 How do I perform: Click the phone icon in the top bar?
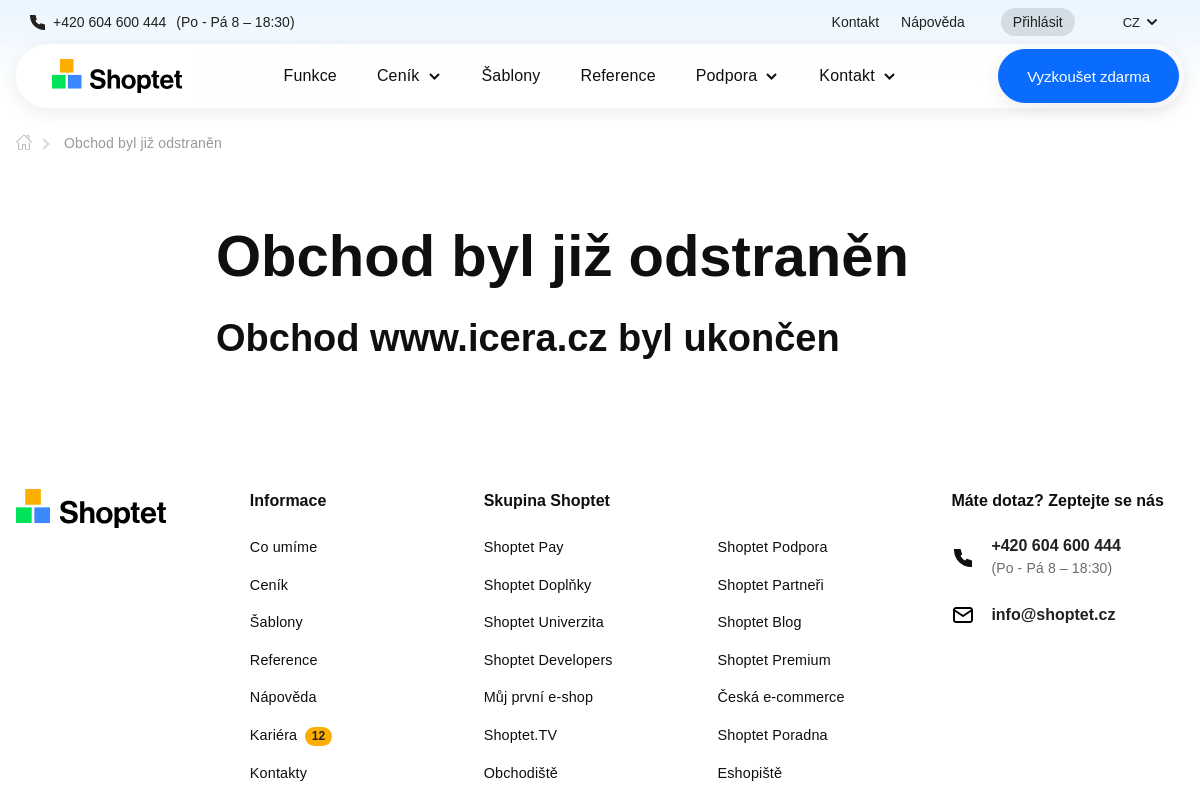point(36,21)
